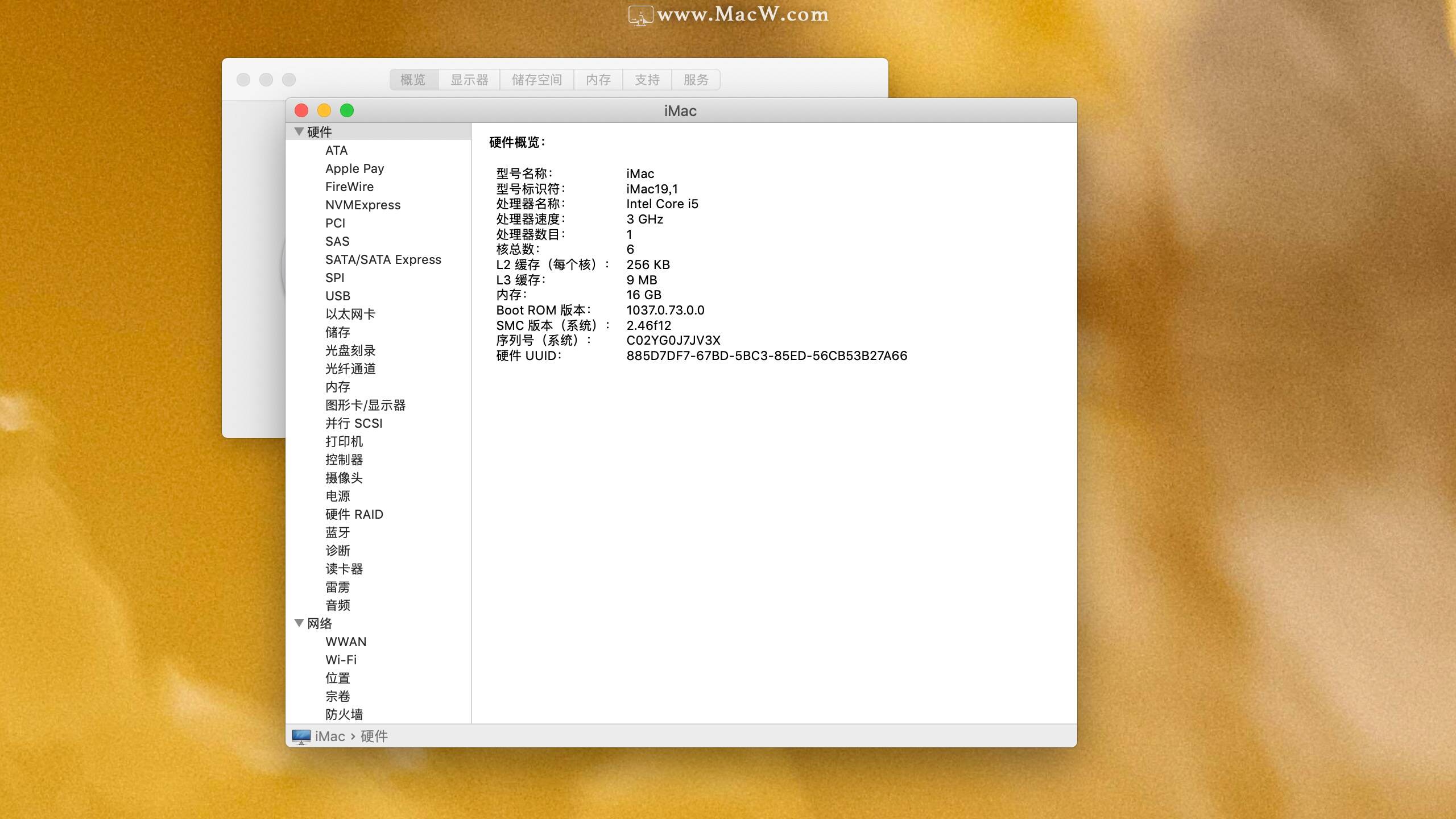Click the 概览 tab in System Information

click(413, 79)
